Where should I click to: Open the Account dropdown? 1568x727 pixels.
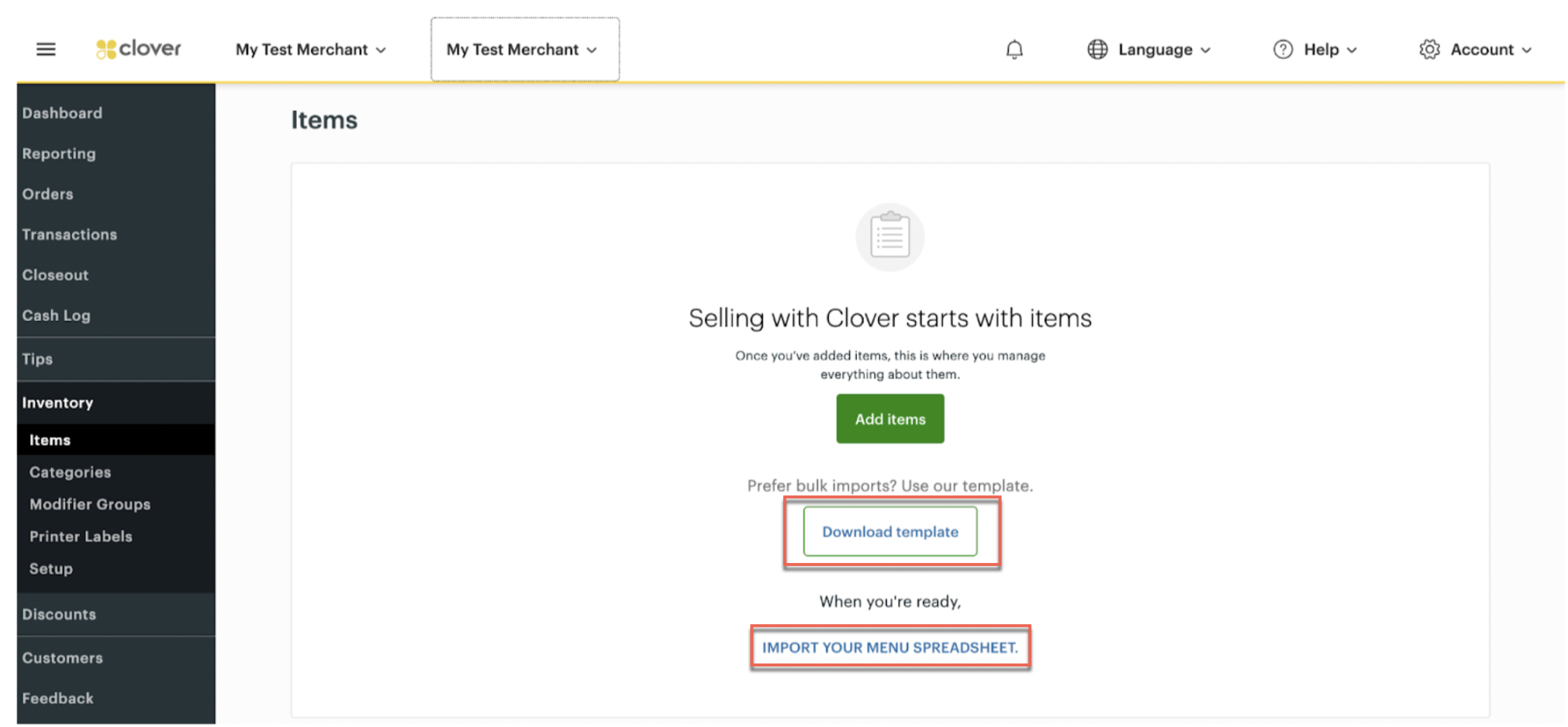point(1491,49)
